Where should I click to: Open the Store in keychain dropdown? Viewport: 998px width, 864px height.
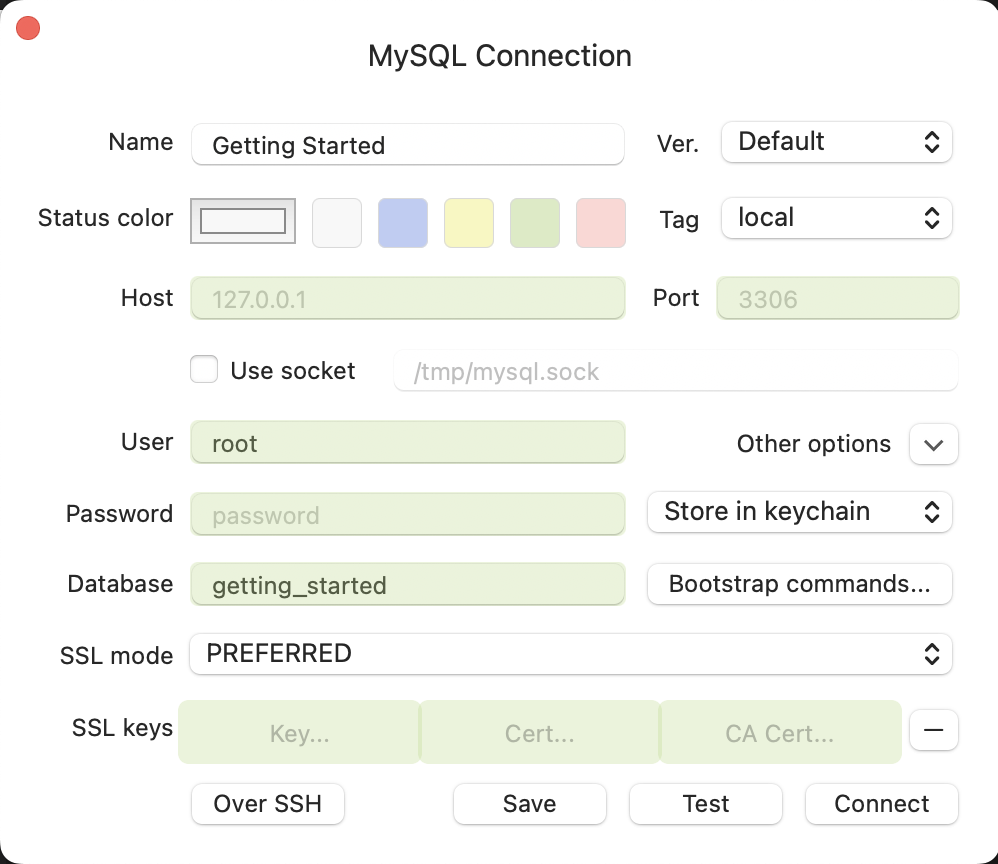point(799,511)
